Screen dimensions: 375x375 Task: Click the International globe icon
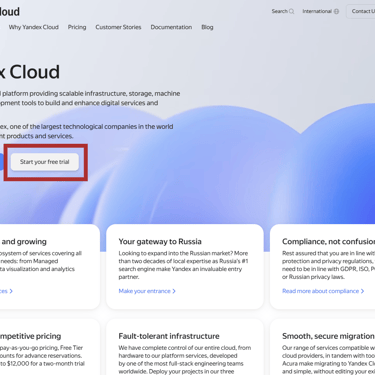click(336, 11)
